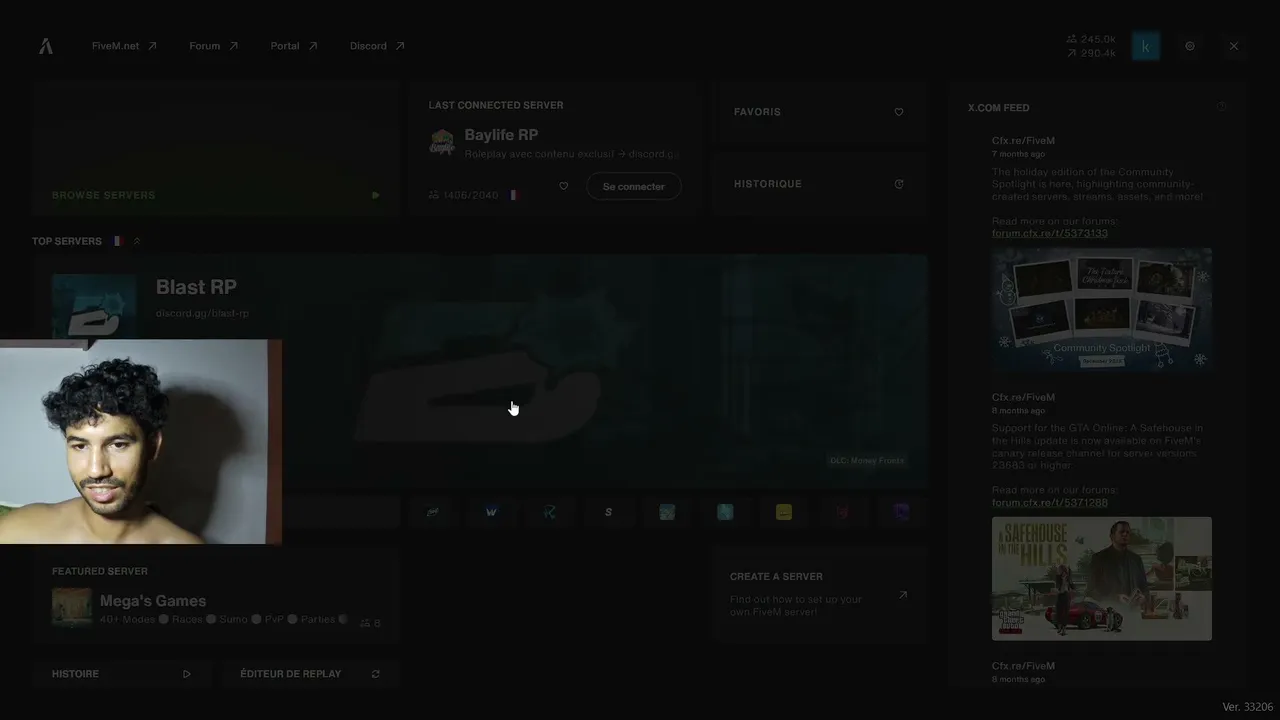Viewport: 1280px width, 720px height.
Task: Open the Portal link
Action: 294,46
